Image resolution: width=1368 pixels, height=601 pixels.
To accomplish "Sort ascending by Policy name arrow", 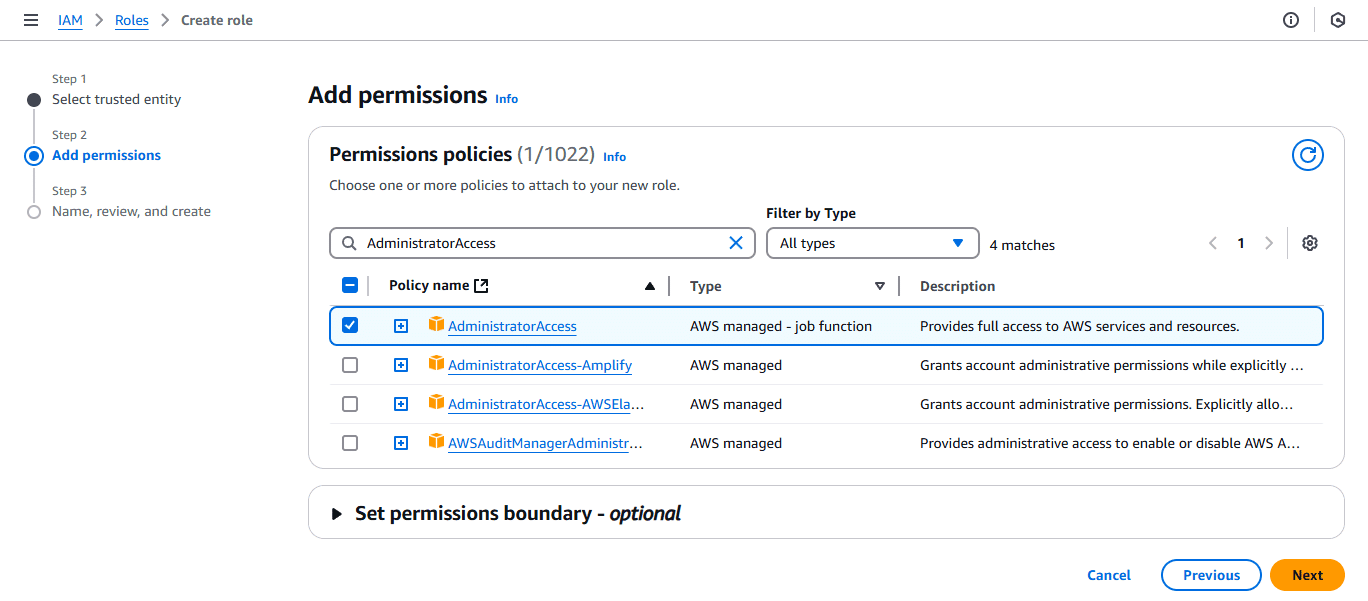I will point(650,286).
